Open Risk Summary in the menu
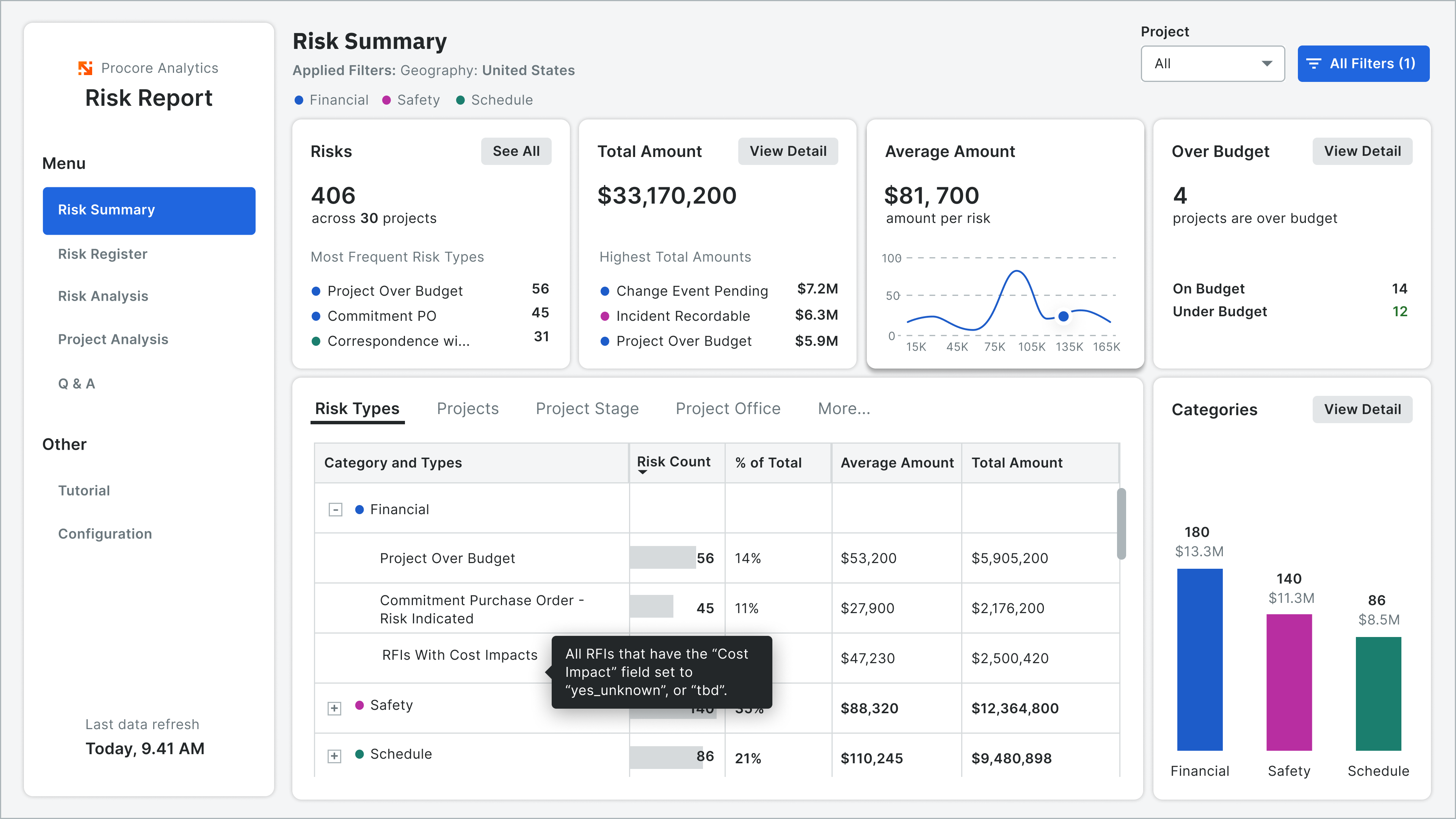The image size is (1456, 819). 149,210
